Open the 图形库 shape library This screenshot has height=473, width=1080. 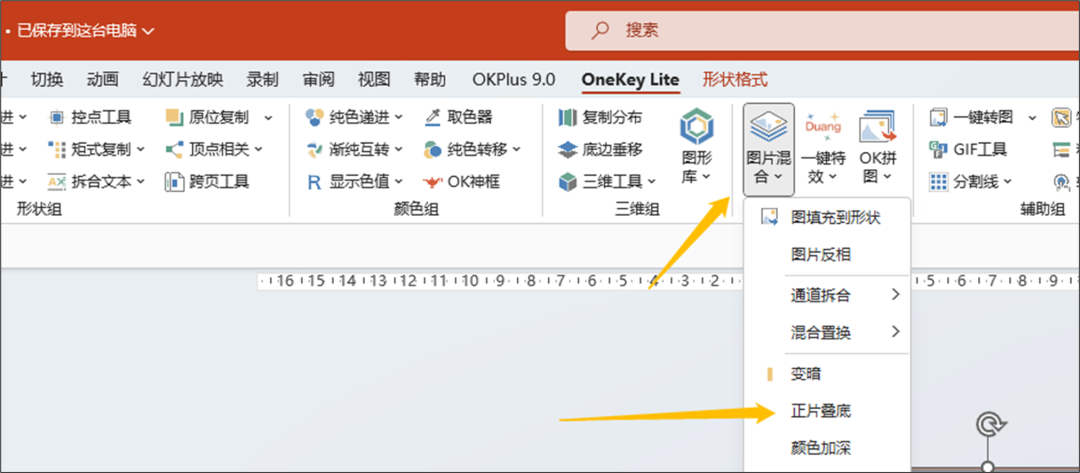(697, 147)
